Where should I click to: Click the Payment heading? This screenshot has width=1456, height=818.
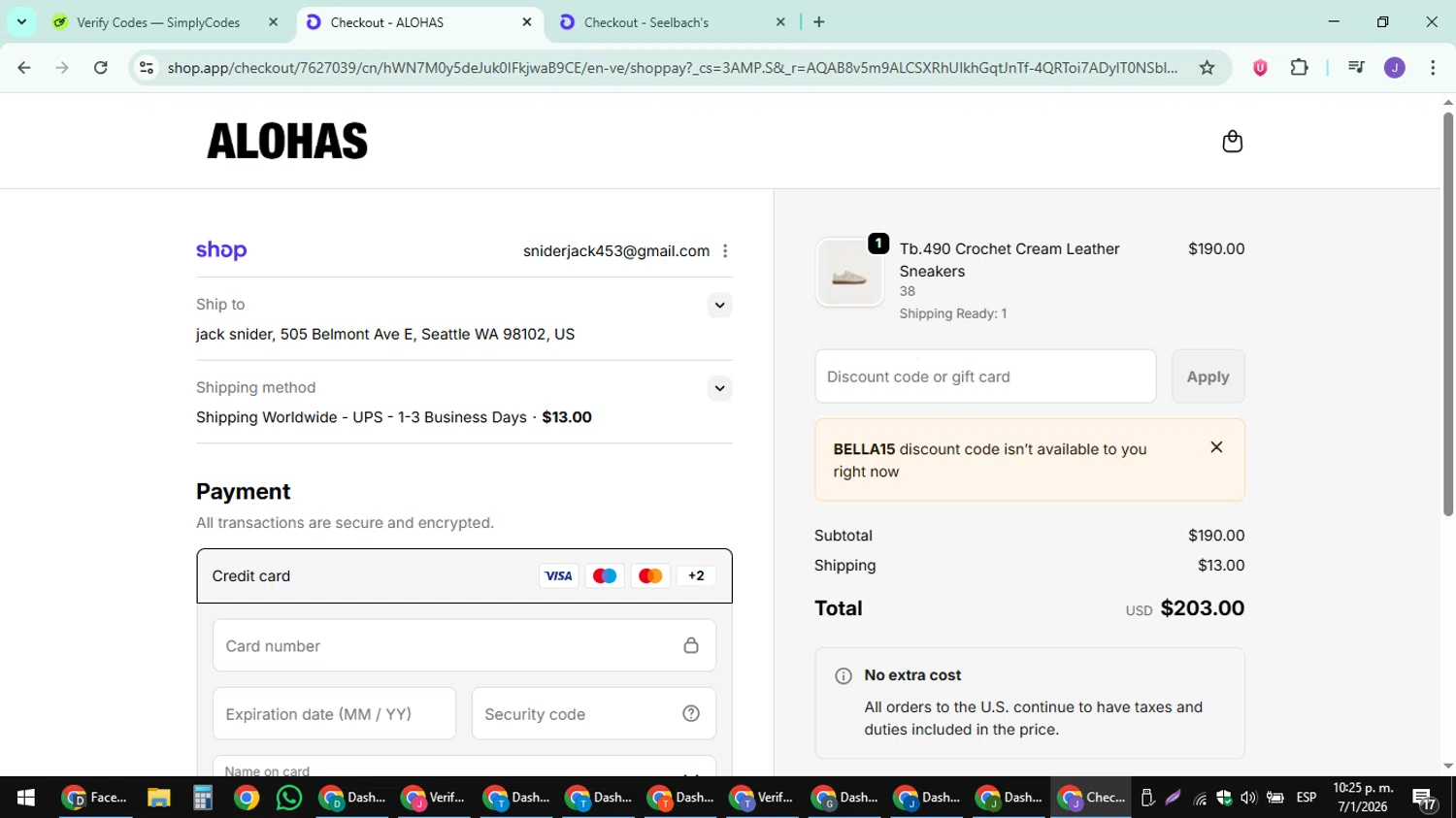coord(244,491)
